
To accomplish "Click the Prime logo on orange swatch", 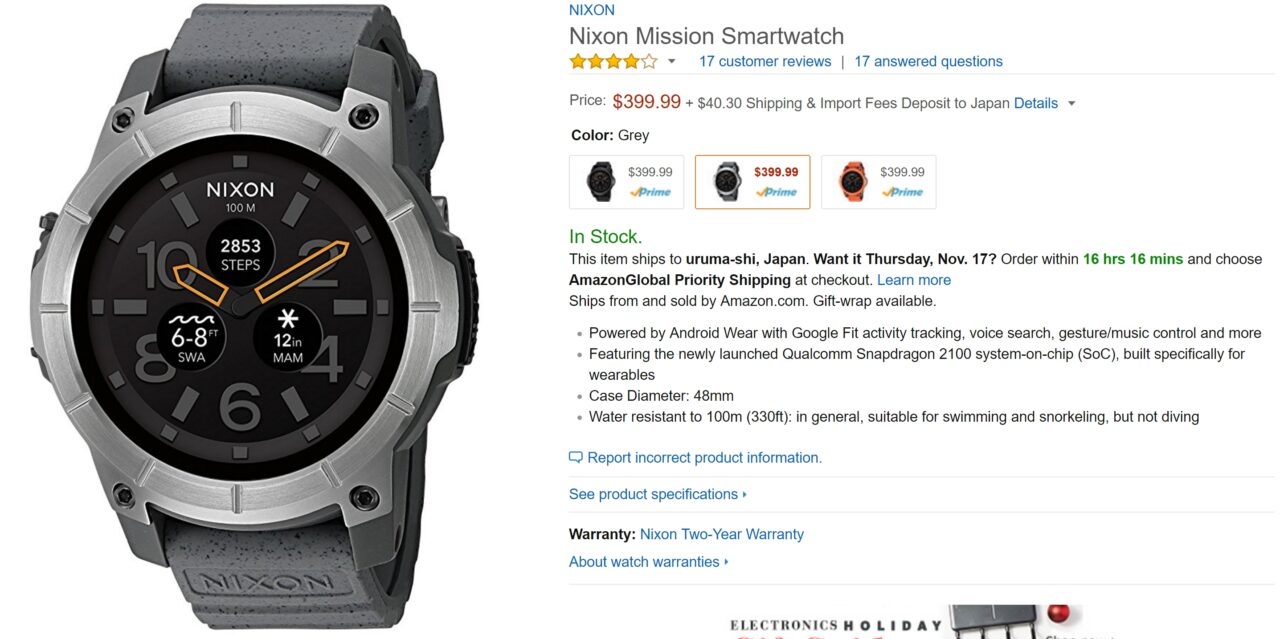I will coord(902,192).
